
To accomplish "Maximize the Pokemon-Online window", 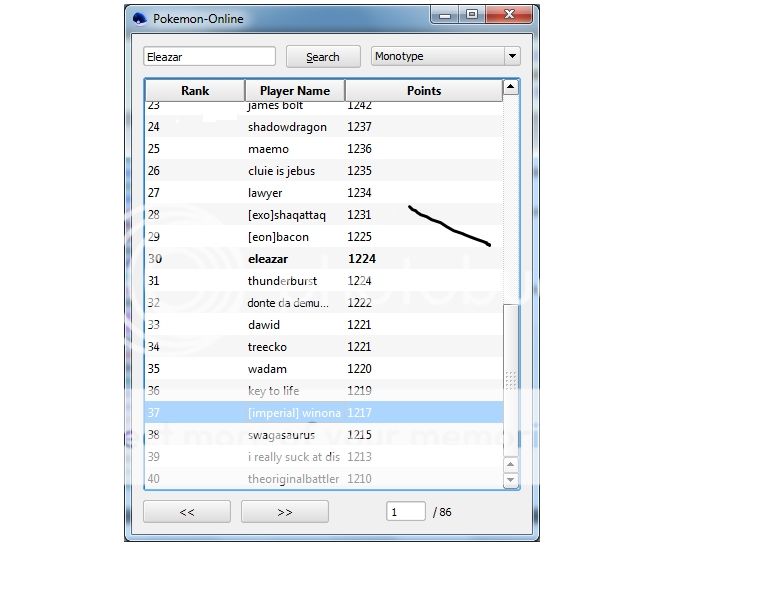I will [472, 14].
